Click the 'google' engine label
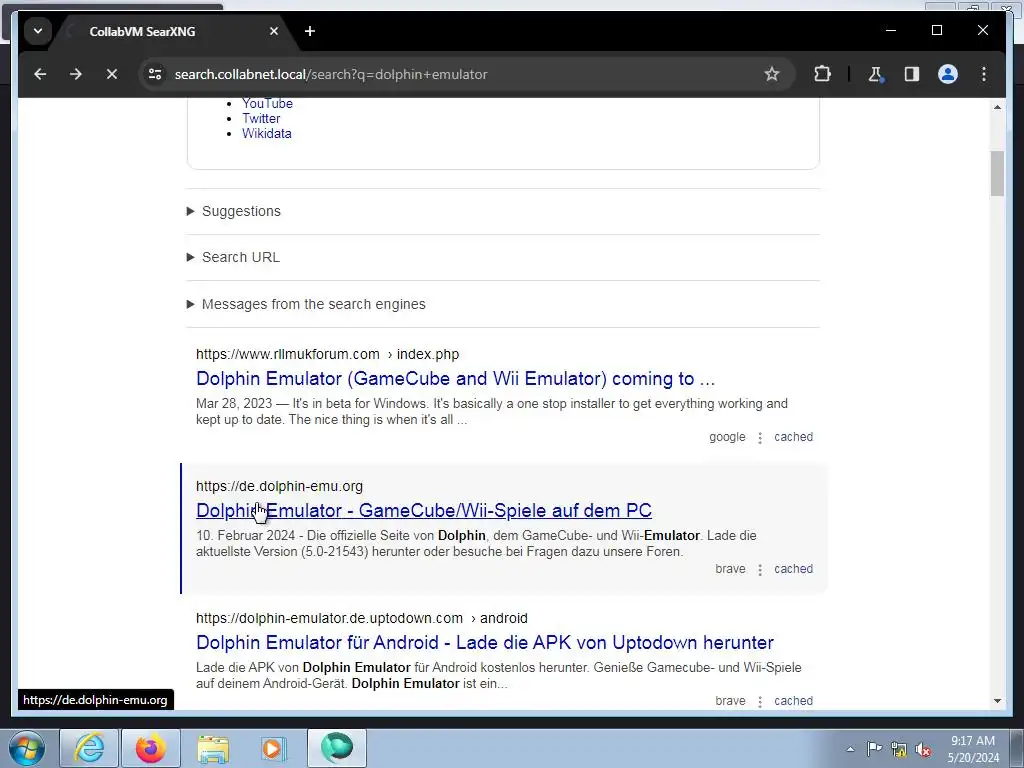1024x768 pixels. pyautogui.click(x=727, y=437)
